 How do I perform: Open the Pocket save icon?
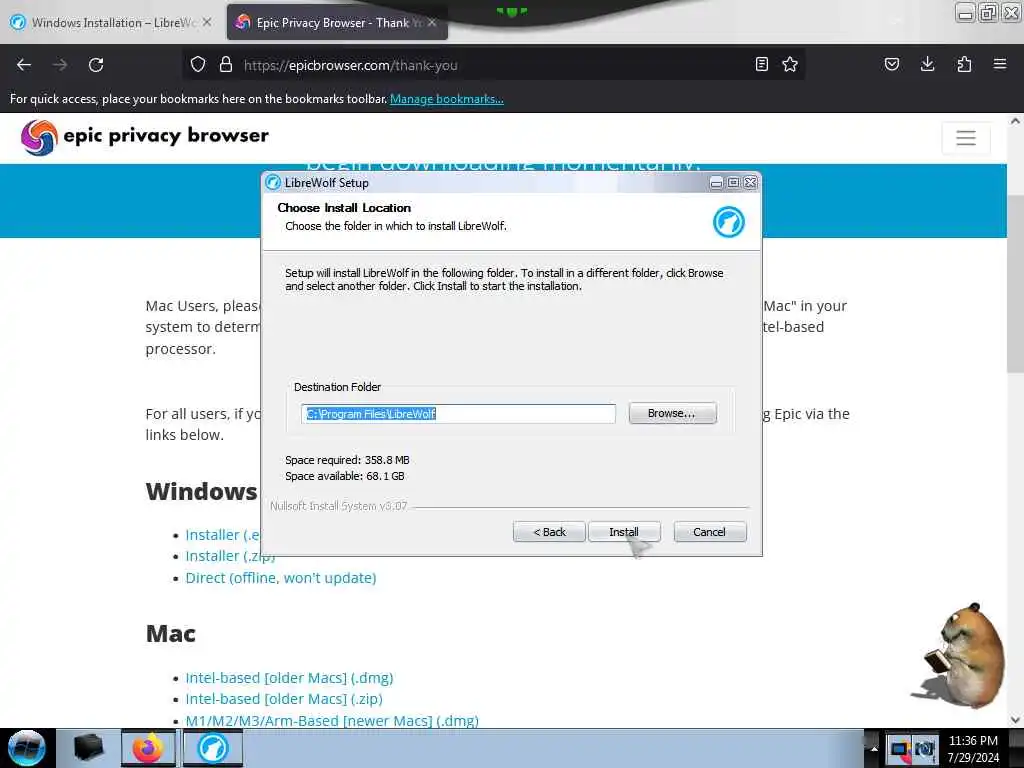point(892,64)
